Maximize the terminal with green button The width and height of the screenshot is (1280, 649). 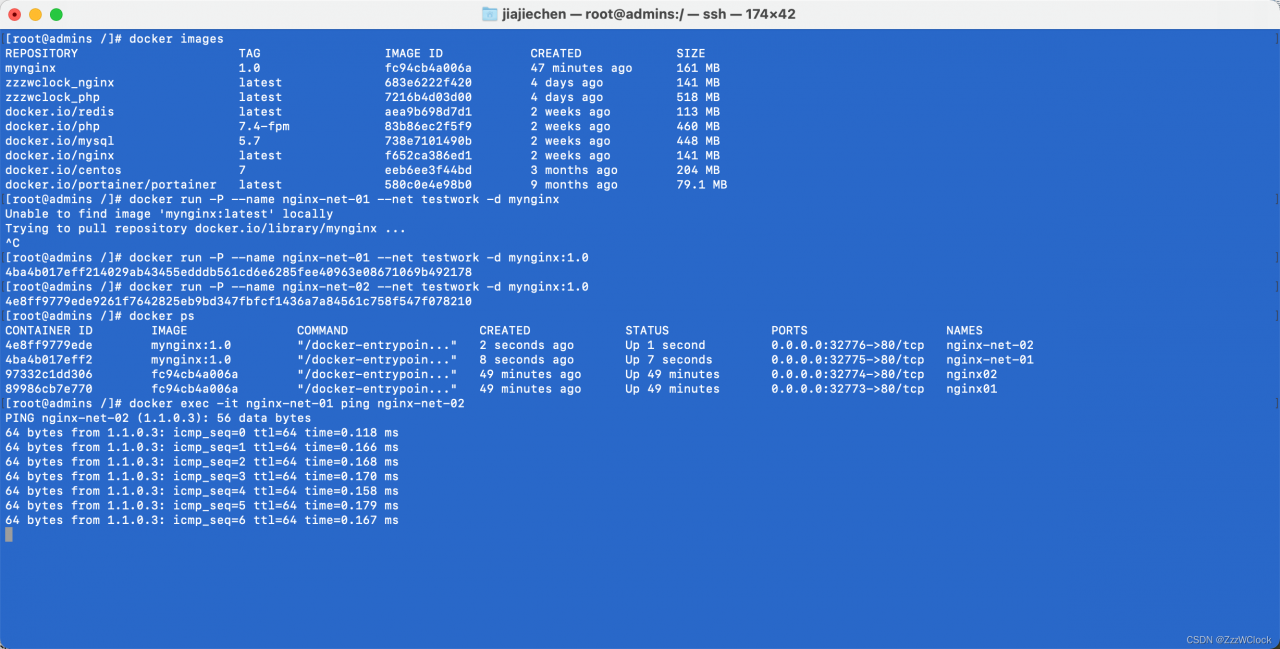[x=56, y=14]
